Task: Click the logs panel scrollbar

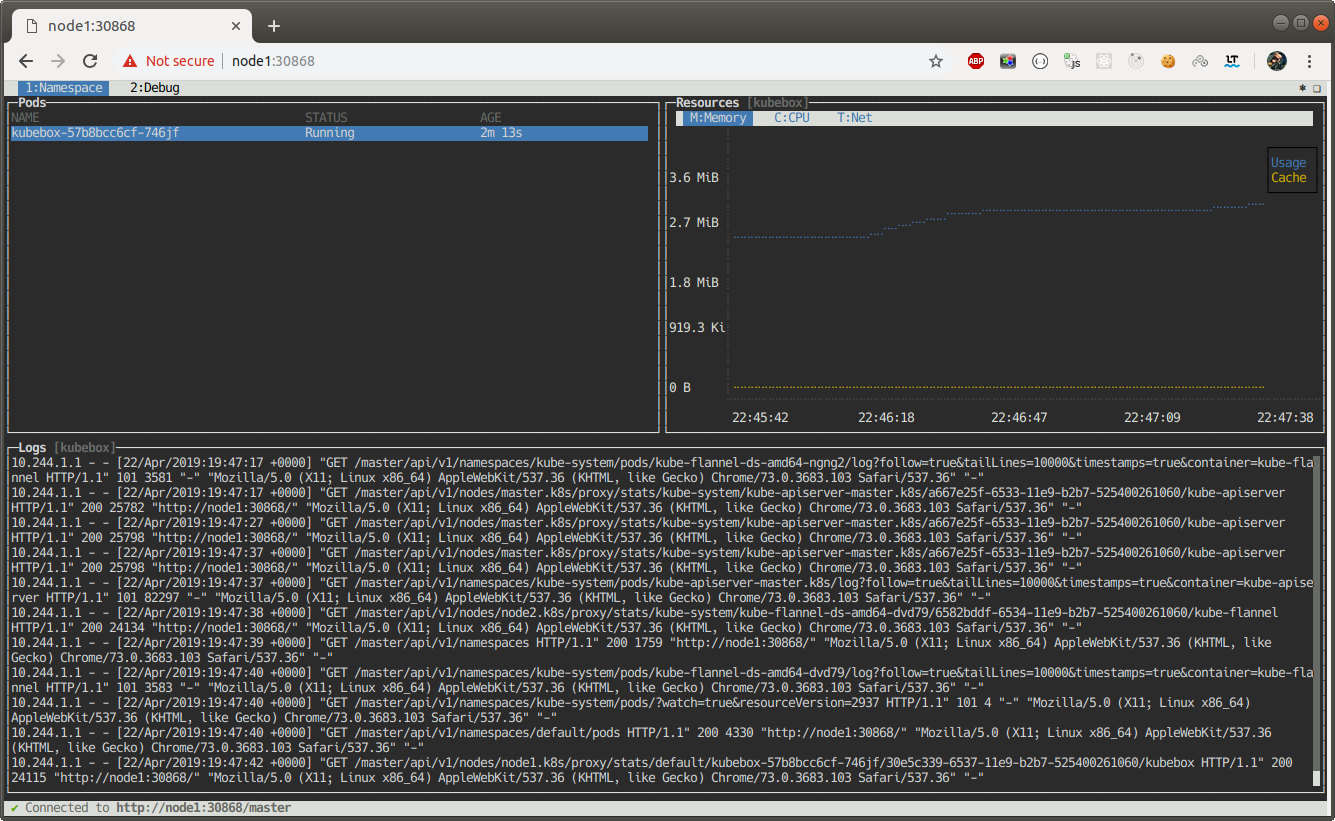Action: tap(1316, 623)
